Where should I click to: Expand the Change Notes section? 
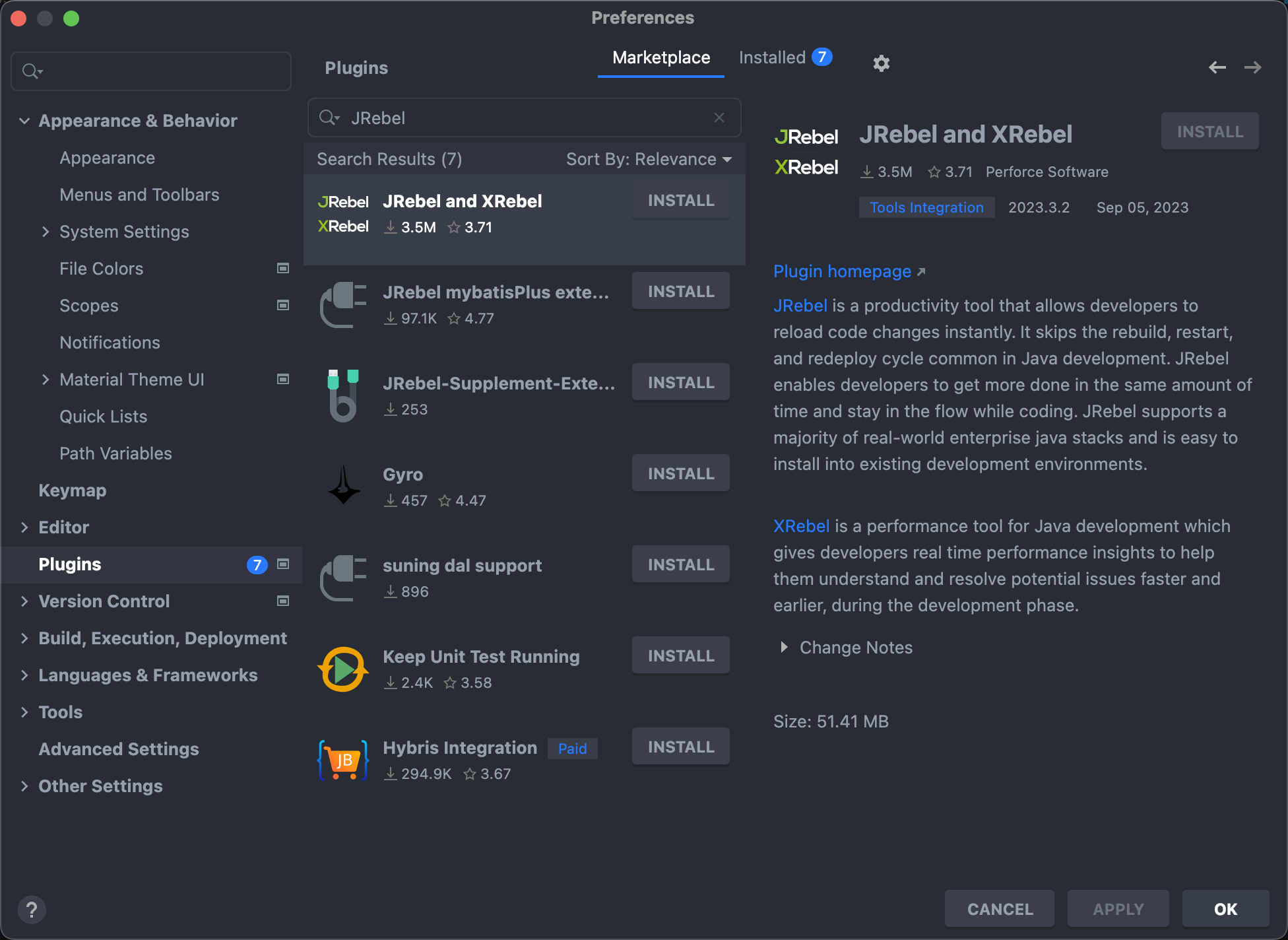[784, 648]
